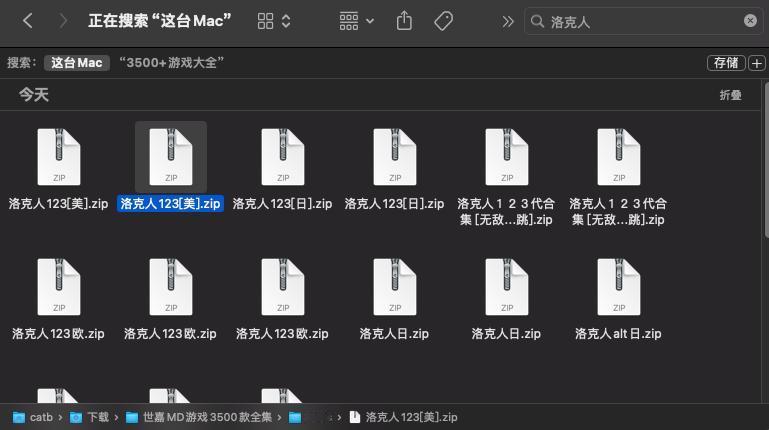Select the “3500+游戏大全” search scope
Screen dimensions: 769x430
171,63
